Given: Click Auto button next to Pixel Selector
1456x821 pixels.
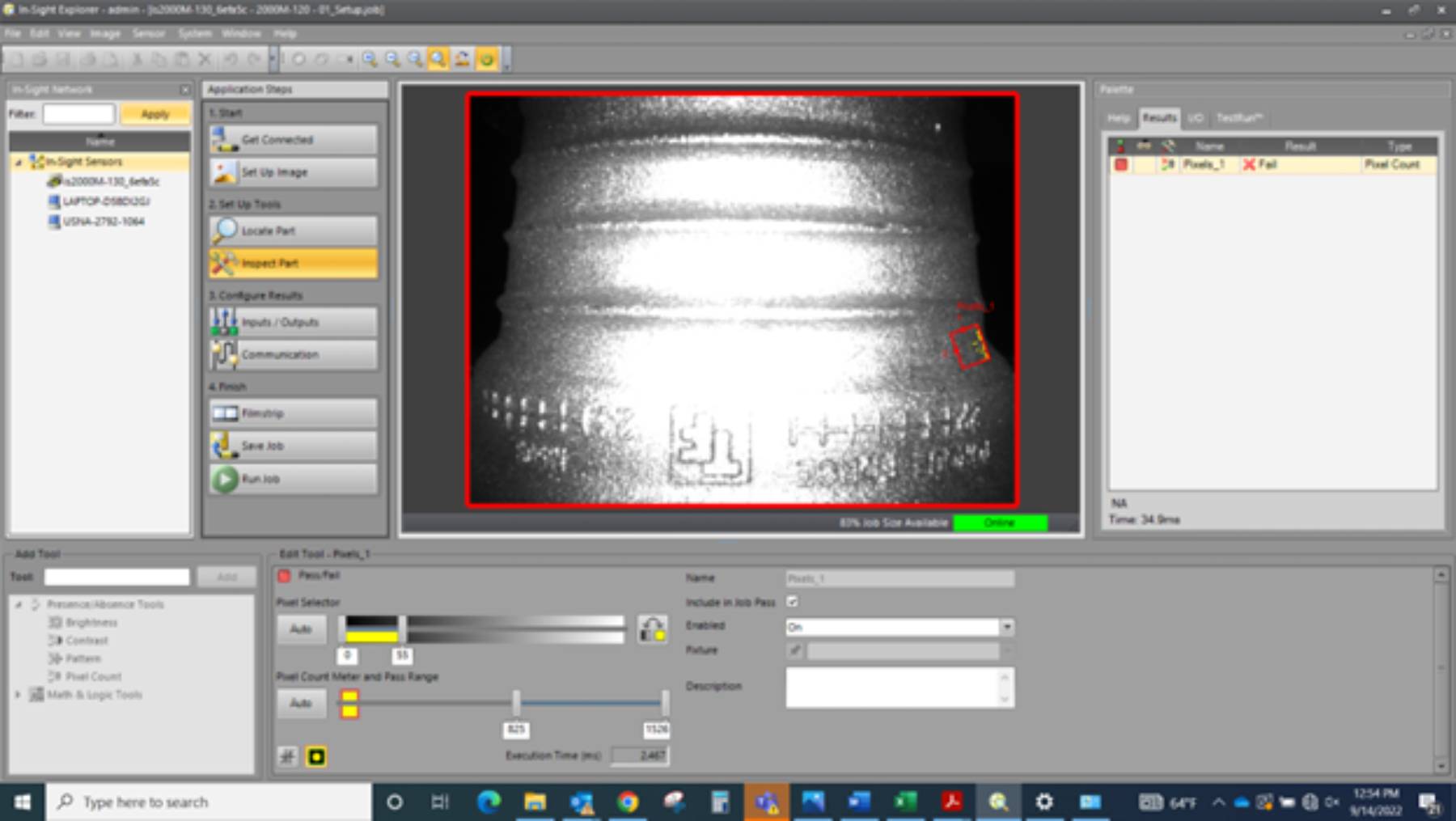Looking at the screenshot, I should 301,628.
